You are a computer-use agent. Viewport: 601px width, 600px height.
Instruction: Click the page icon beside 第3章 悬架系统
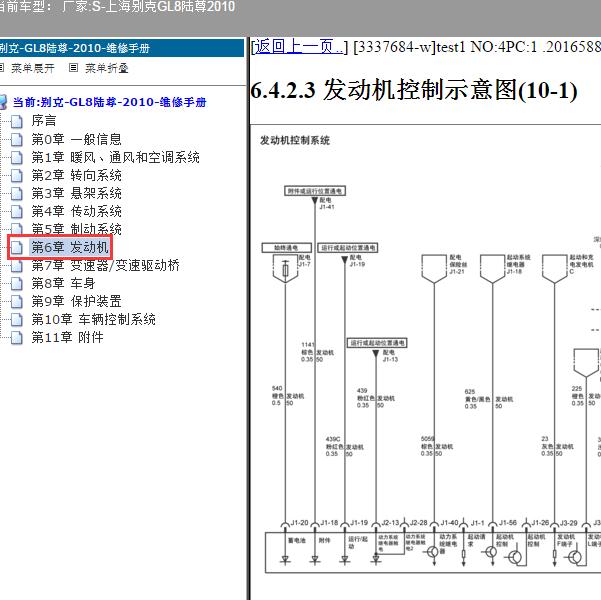[16, 194]
